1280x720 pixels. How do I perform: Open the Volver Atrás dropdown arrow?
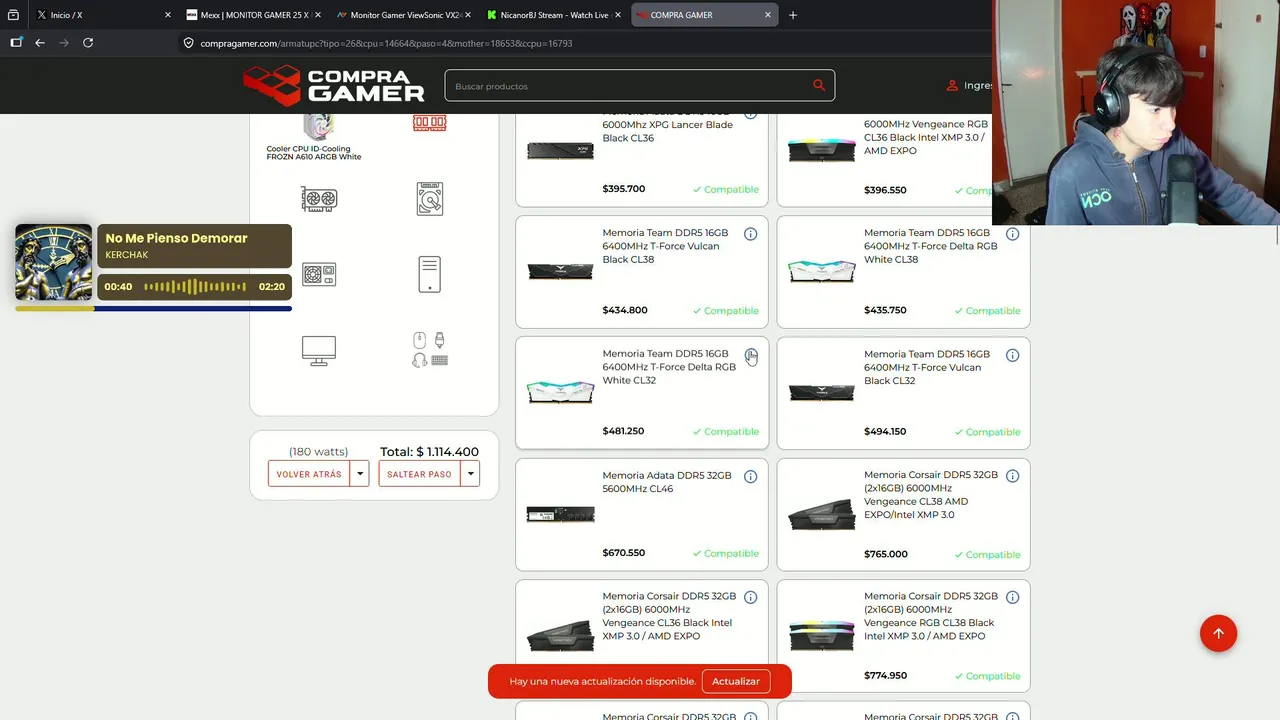tap(360, 474)
